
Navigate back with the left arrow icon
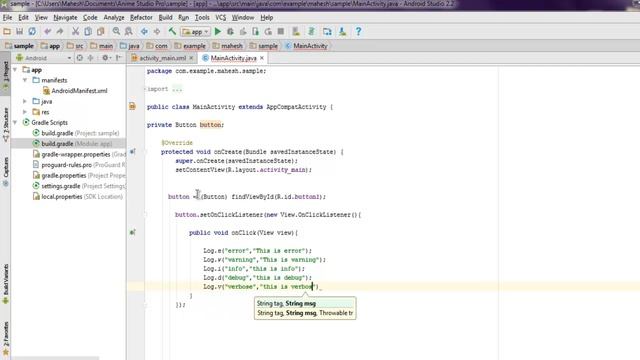[x=144, y=31]
